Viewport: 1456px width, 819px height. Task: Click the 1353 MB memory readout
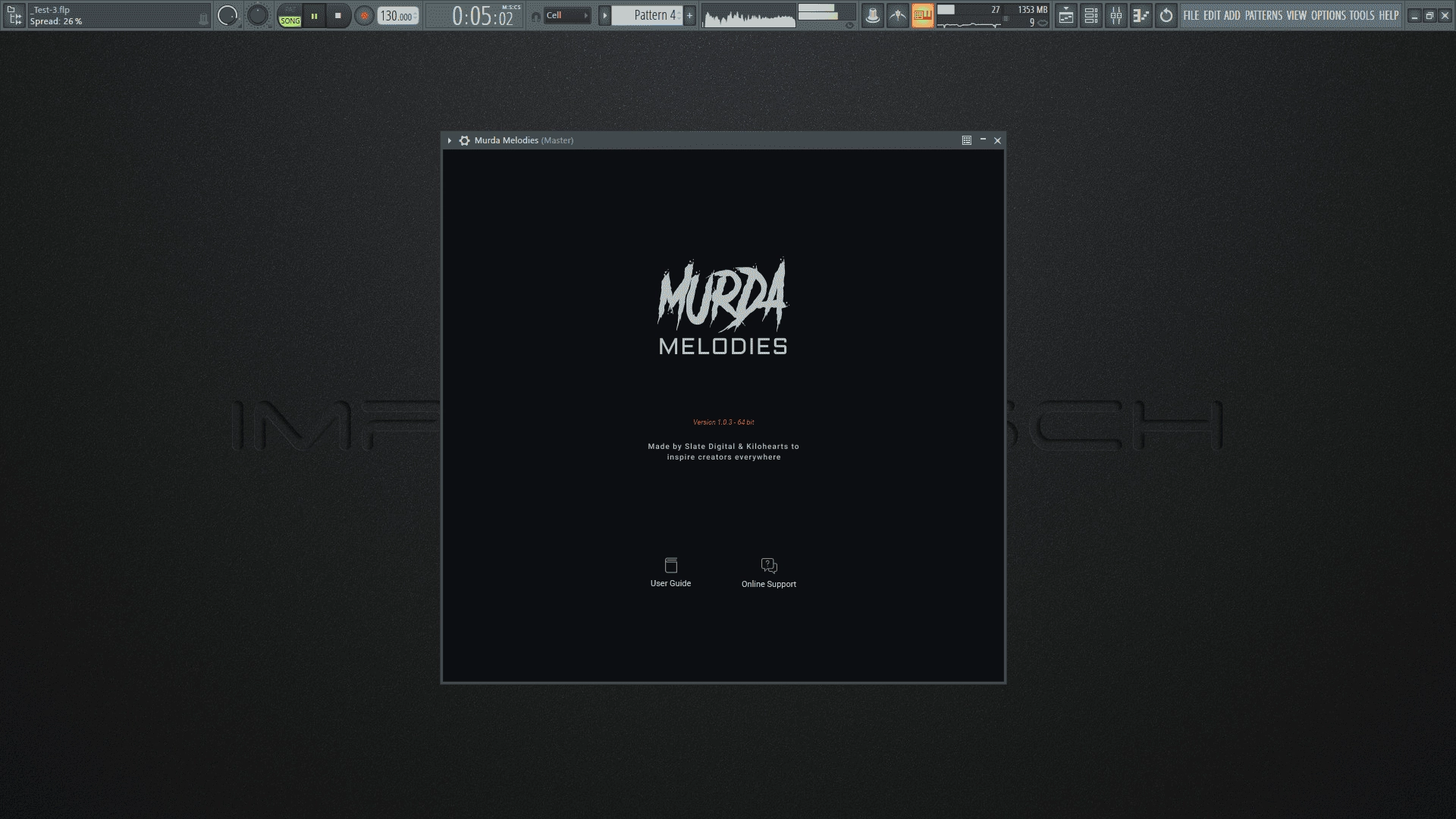(1032, 10)
